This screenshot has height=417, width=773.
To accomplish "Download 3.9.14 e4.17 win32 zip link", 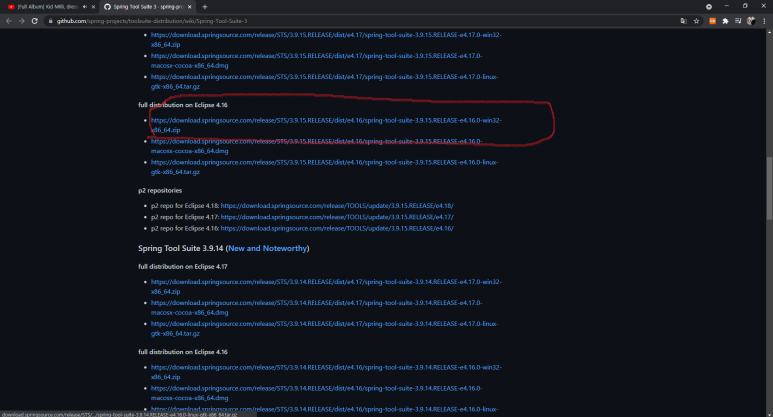I will tap(326, 286).
